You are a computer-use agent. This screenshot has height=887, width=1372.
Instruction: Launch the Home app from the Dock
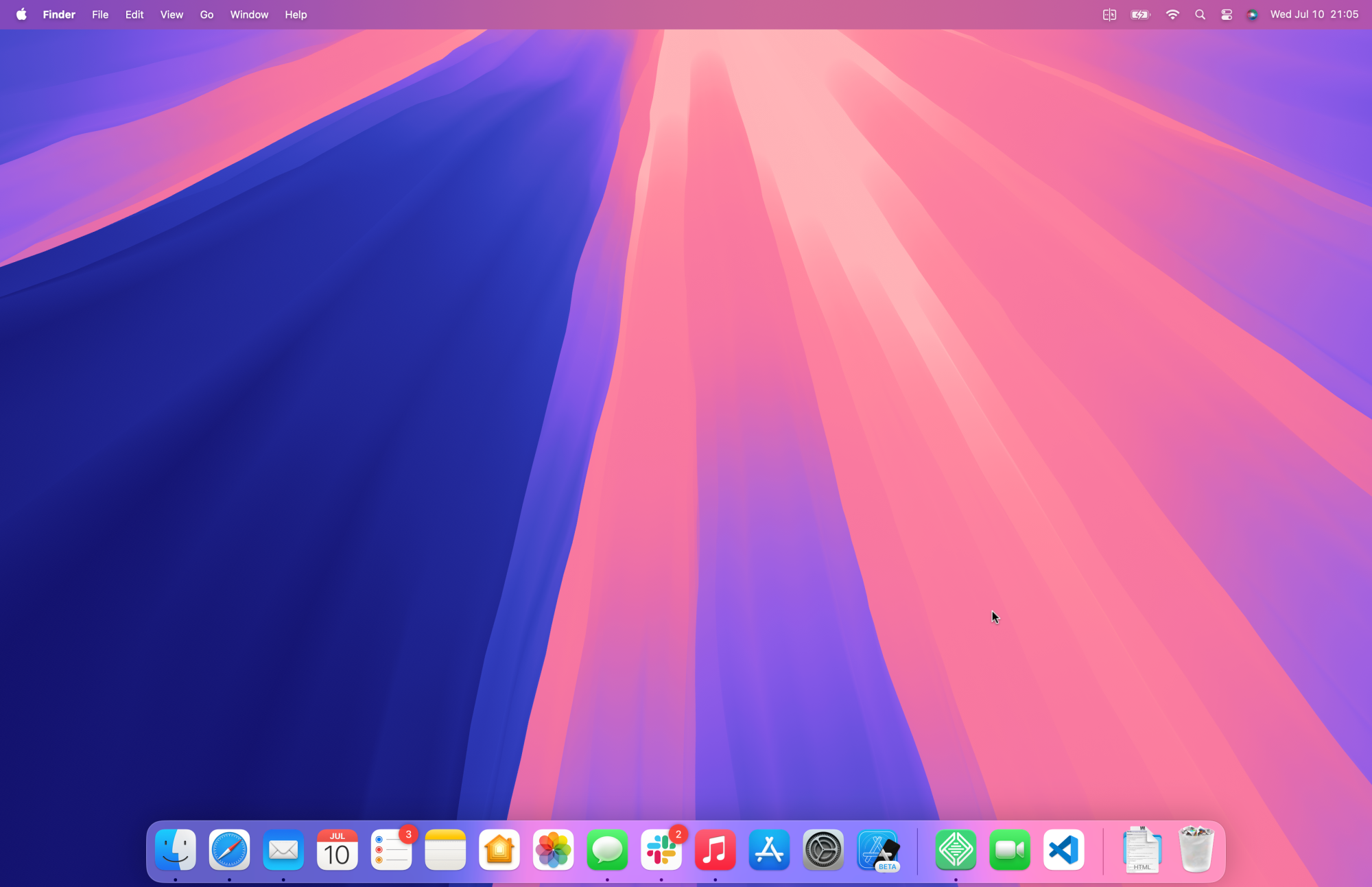[x=499, y=850]
